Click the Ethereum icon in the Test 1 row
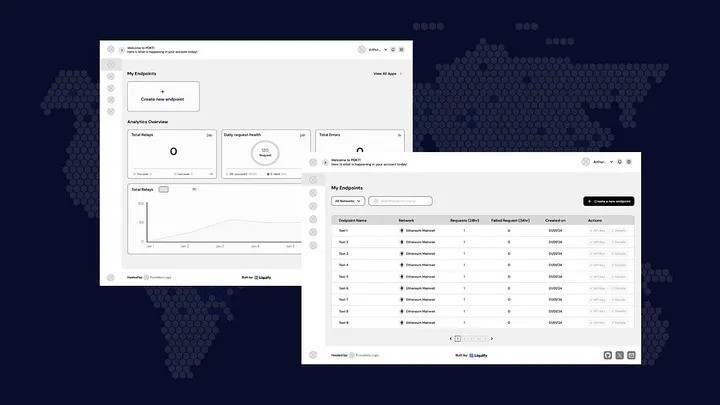 click(402, 231)
